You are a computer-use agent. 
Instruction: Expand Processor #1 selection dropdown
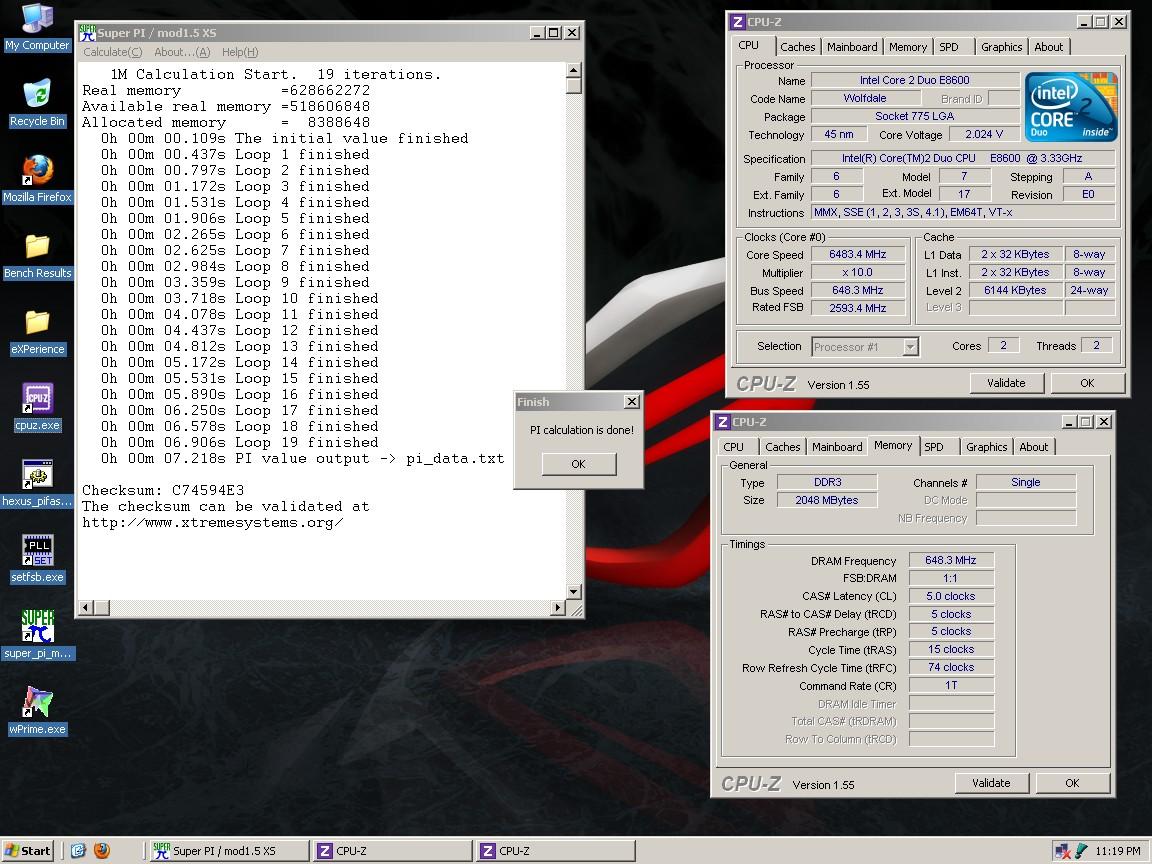coord(910,347)
